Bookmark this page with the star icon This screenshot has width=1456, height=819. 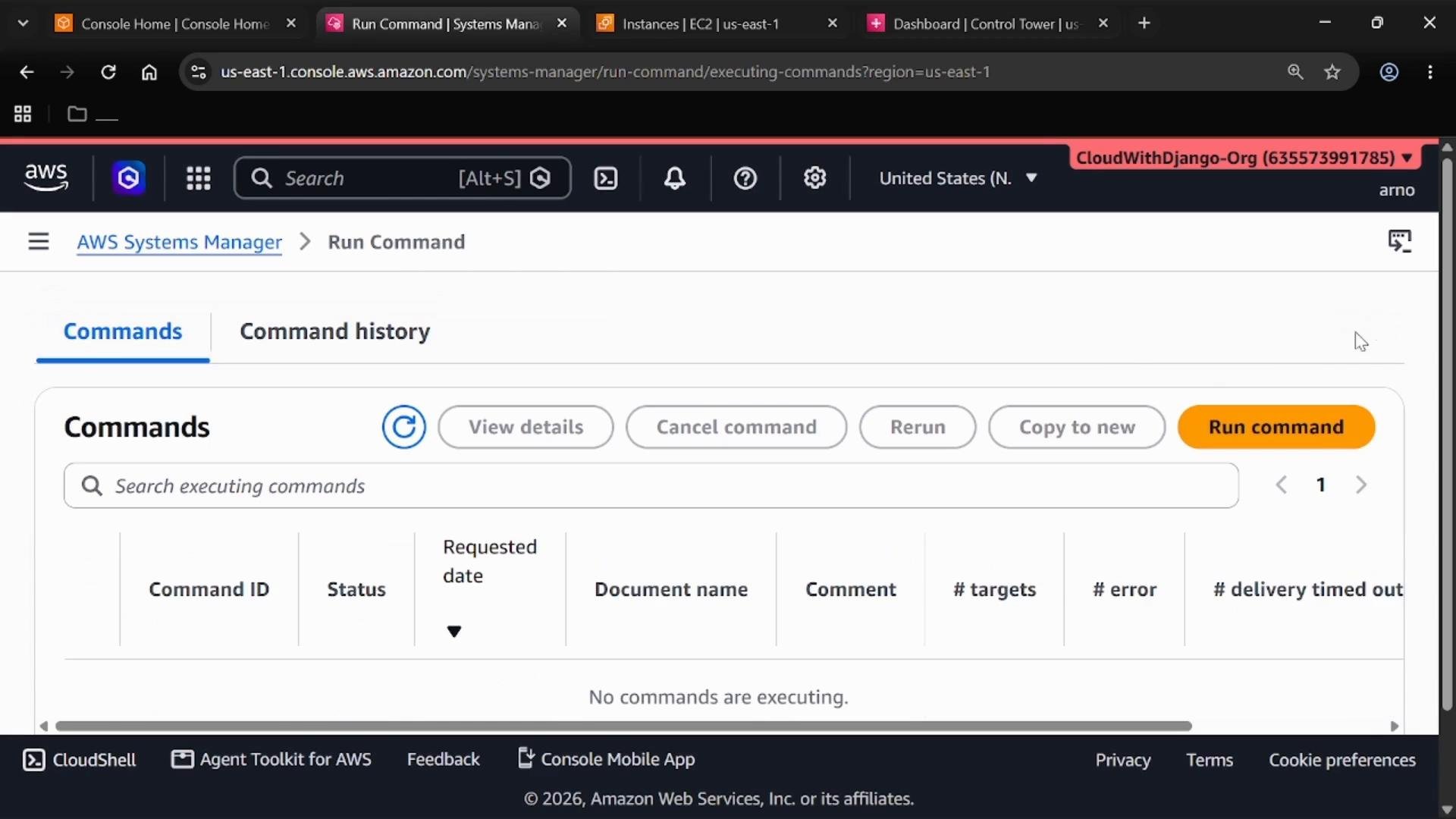[x=1332, y=72]
